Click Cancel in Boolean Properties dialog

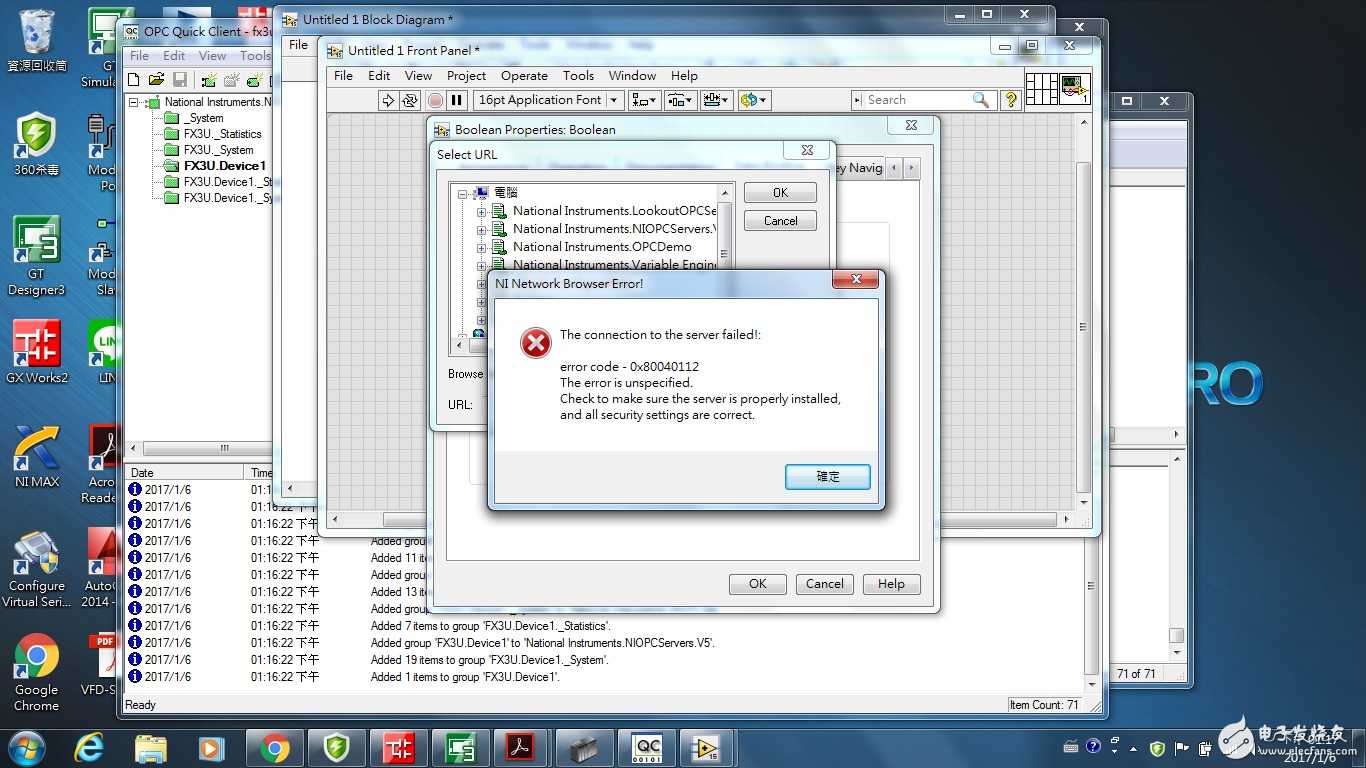825,584
